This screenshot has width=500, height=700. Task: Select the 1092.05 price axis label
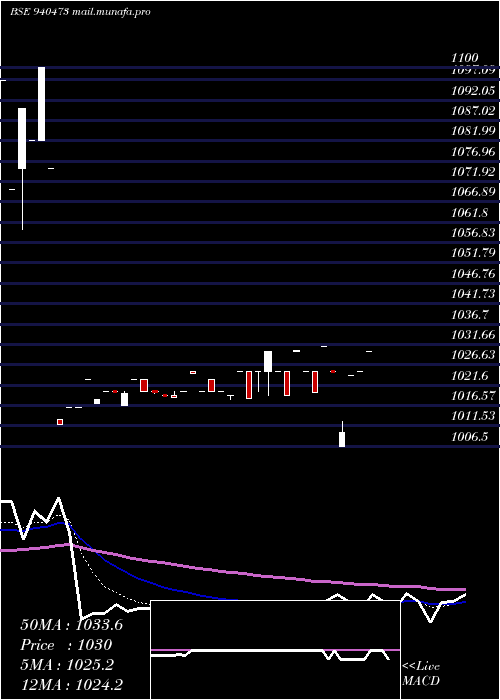473,91
